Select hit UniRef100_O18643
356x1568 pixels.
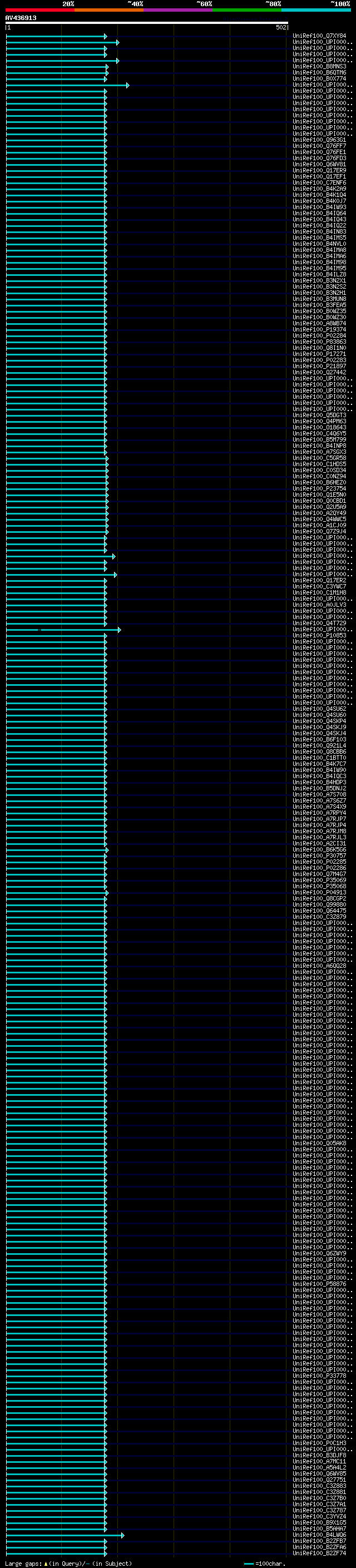tap(319, 427)
